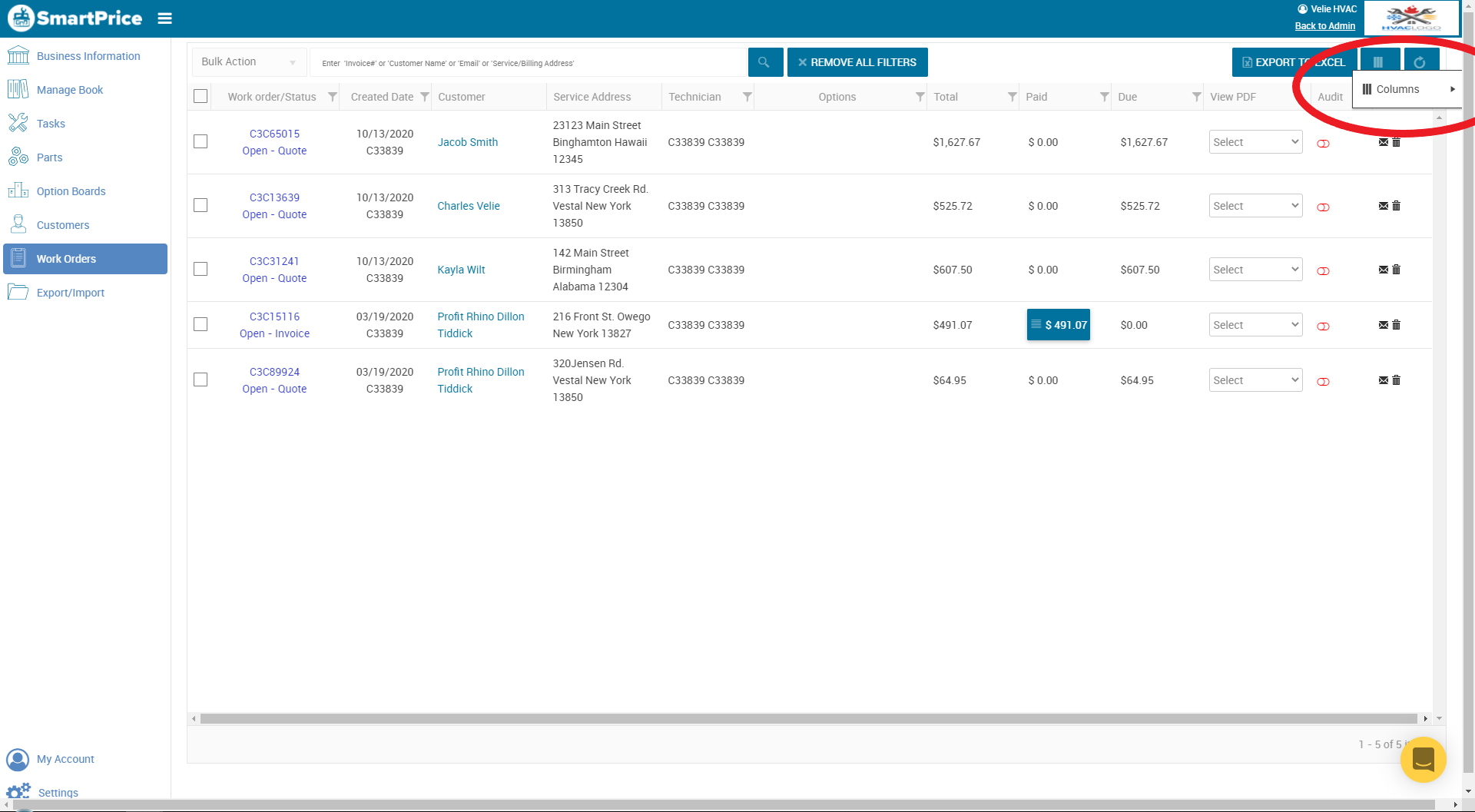Viewport: 1475px width, 812px height.
Task: Delete the work order for Charles Velie
Action: click(1396, 206)
